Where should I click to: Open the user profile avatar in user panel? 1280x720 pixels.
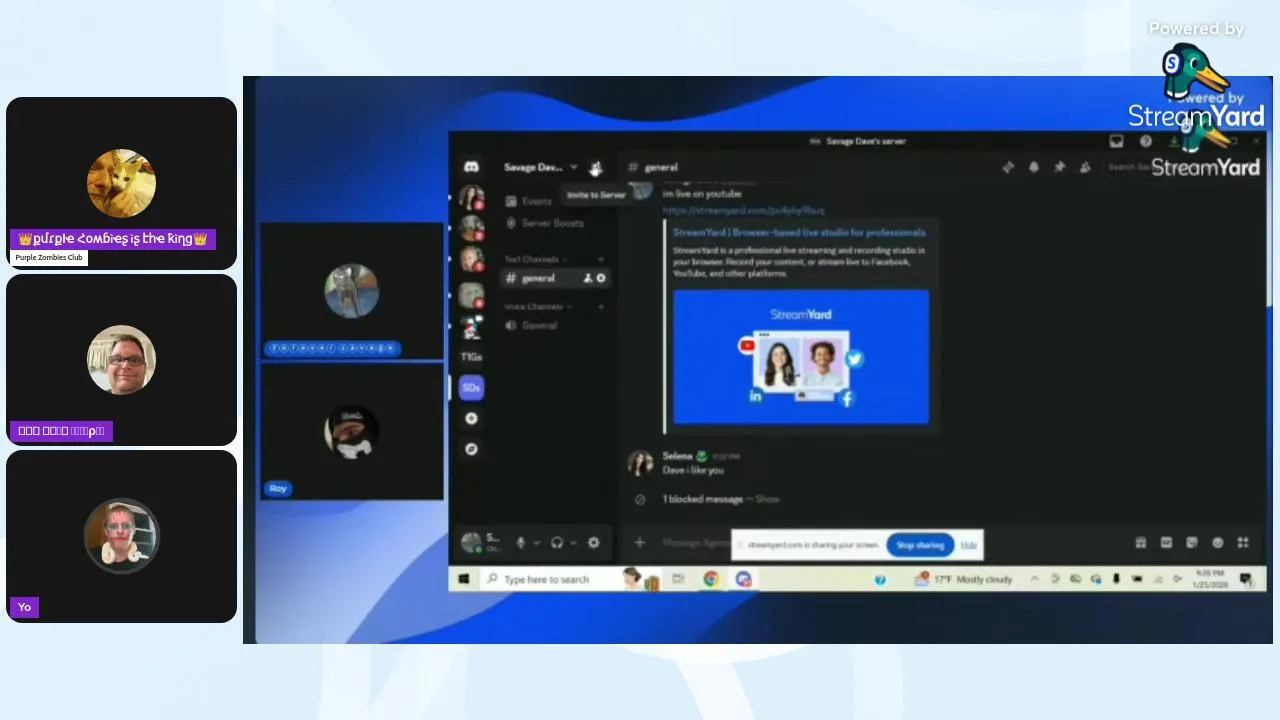click(470, 542)
